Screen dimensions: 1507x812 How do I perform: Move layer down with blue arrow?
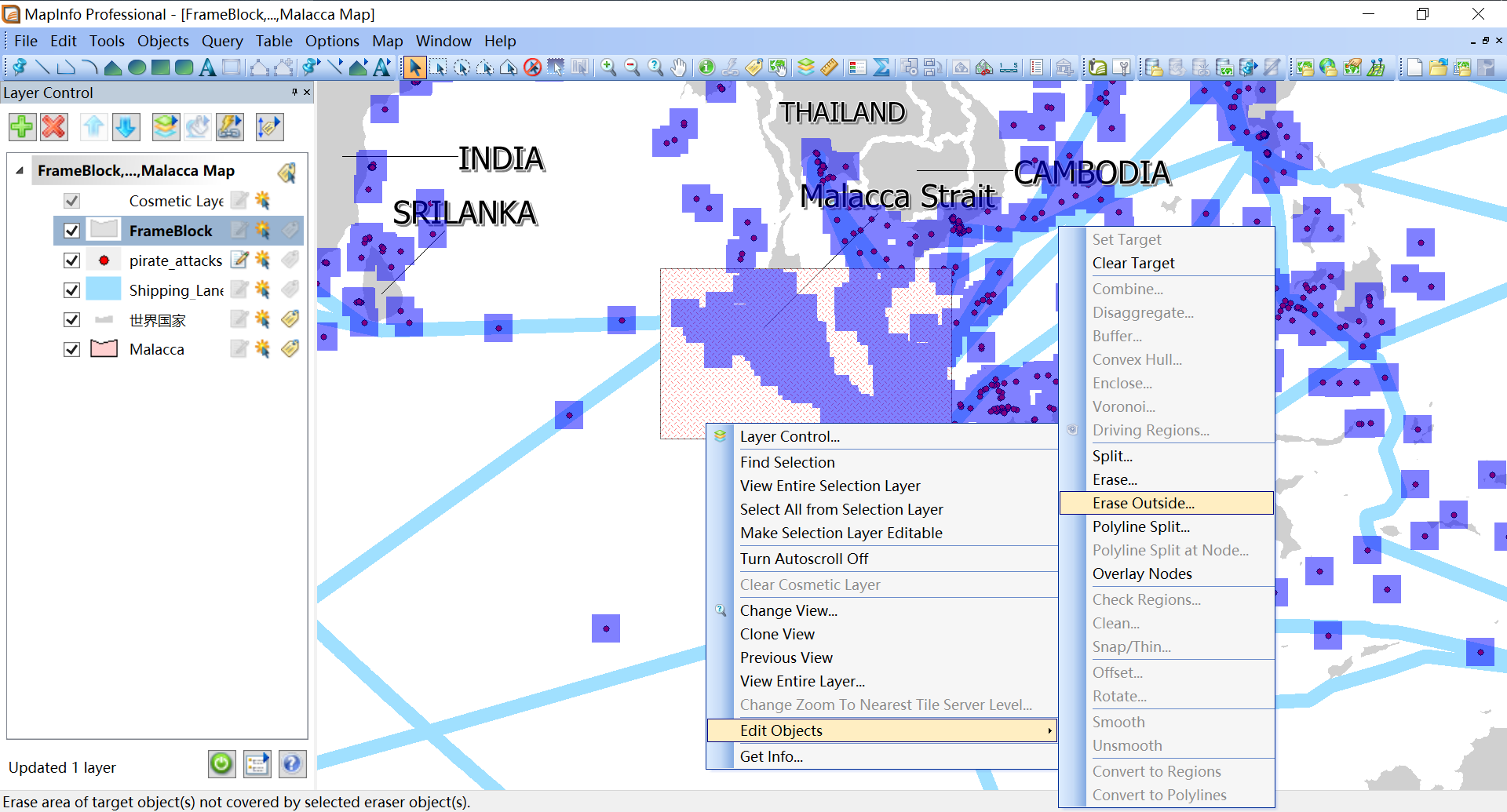pos(126,126)
